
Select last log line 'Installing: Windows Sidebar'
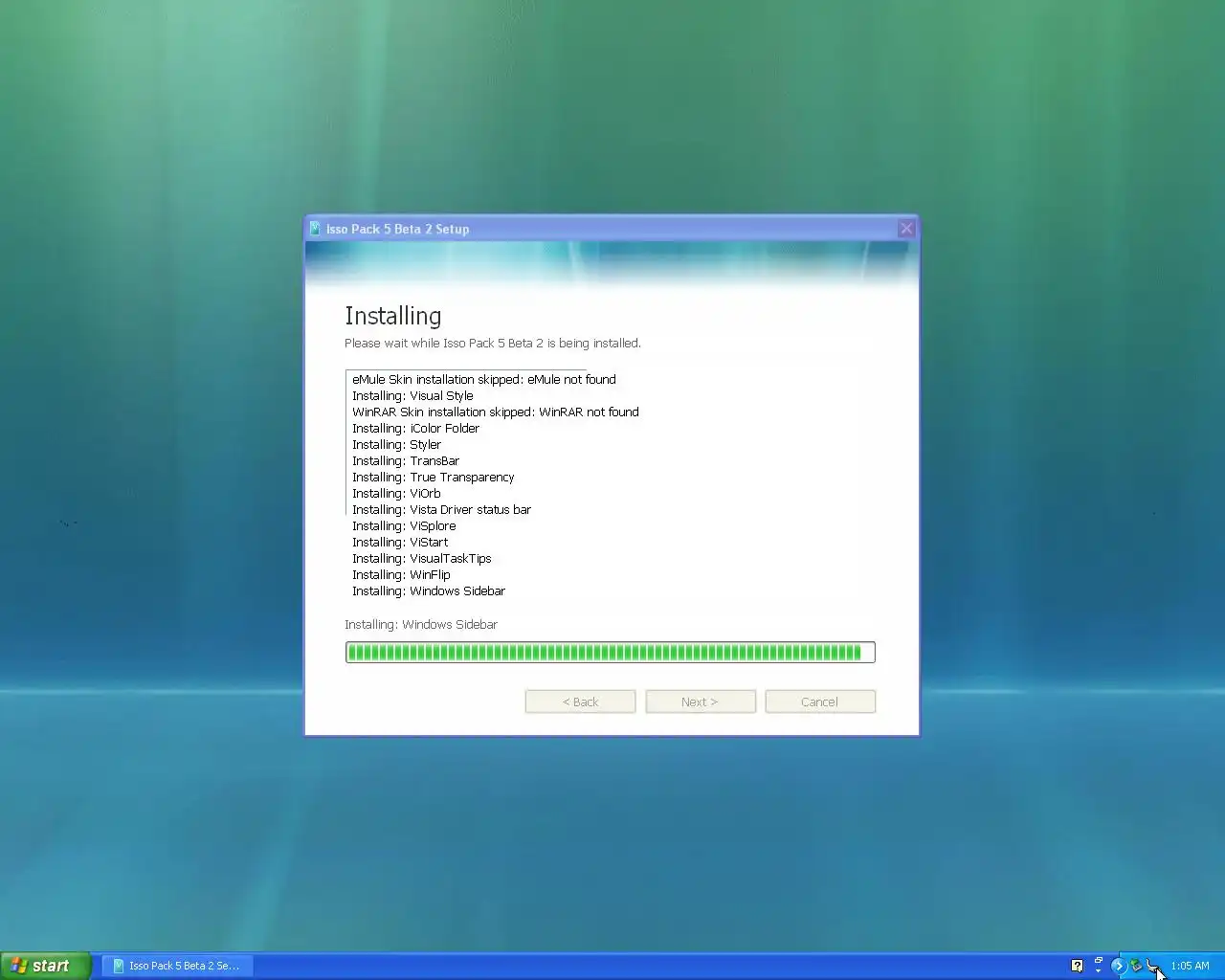[x=428, y=591]
